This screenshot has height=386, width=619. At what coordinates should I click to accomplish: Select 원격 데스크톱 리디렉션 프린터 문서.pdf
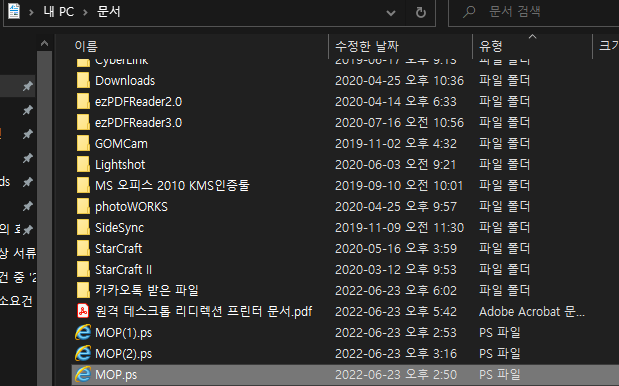[204, 311]
